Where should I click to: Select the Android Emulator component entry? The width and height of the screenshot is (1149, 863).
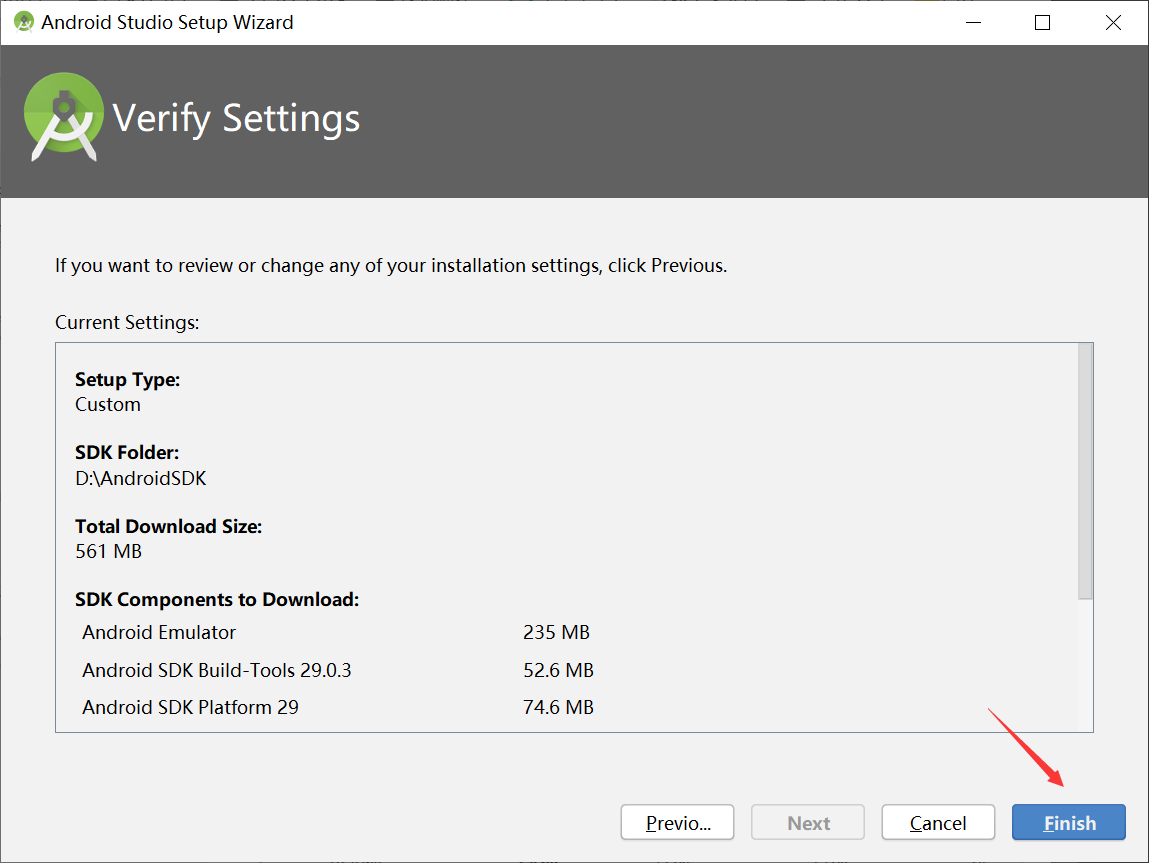[x=158, y=632]
